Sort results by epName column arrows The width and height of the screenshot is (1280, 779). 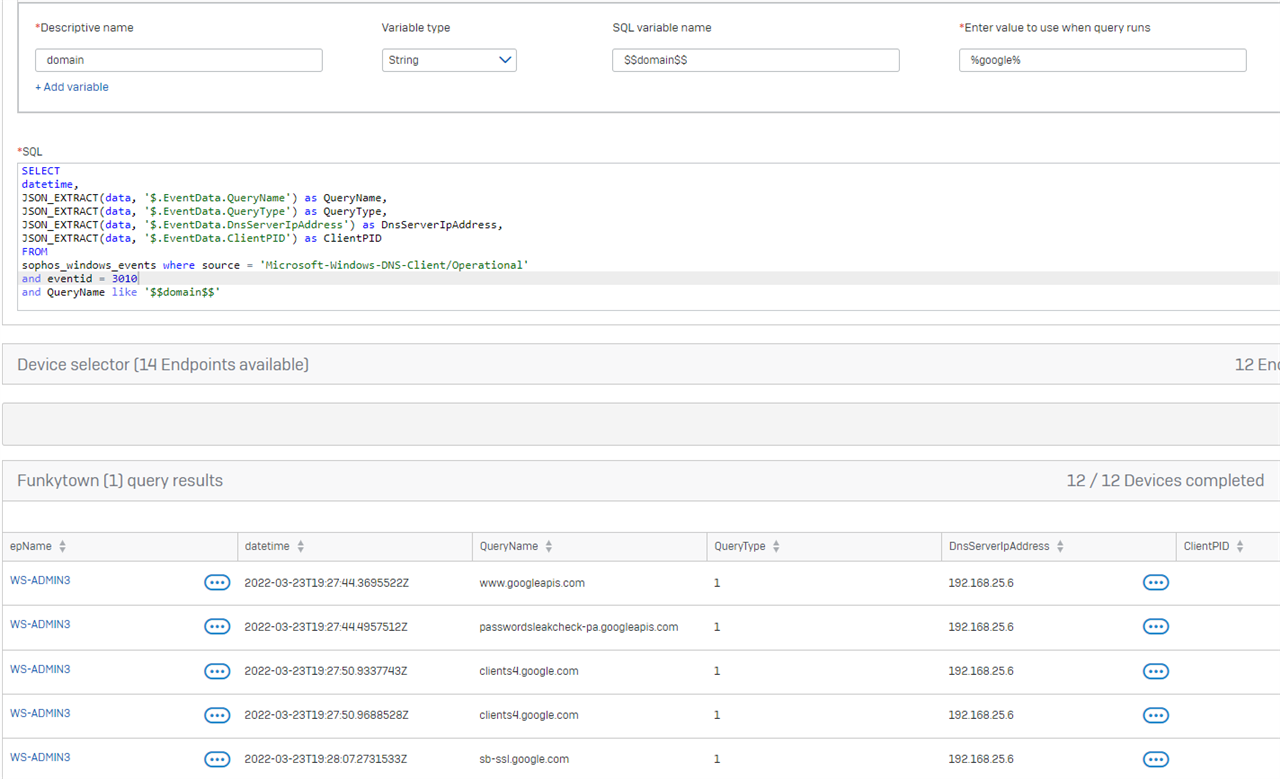(x=63, y=547)
